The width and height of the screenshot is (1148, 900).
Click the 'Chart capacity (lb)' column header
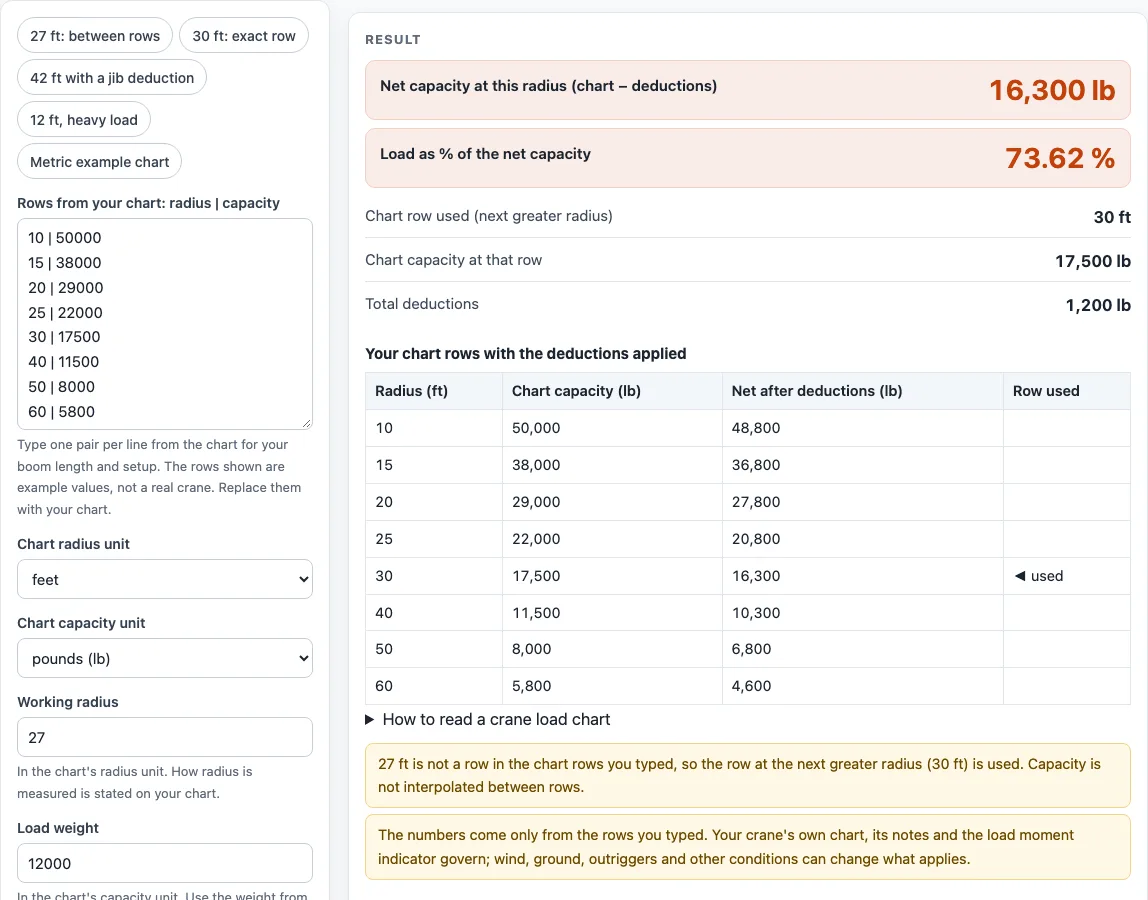click(576, 391)
